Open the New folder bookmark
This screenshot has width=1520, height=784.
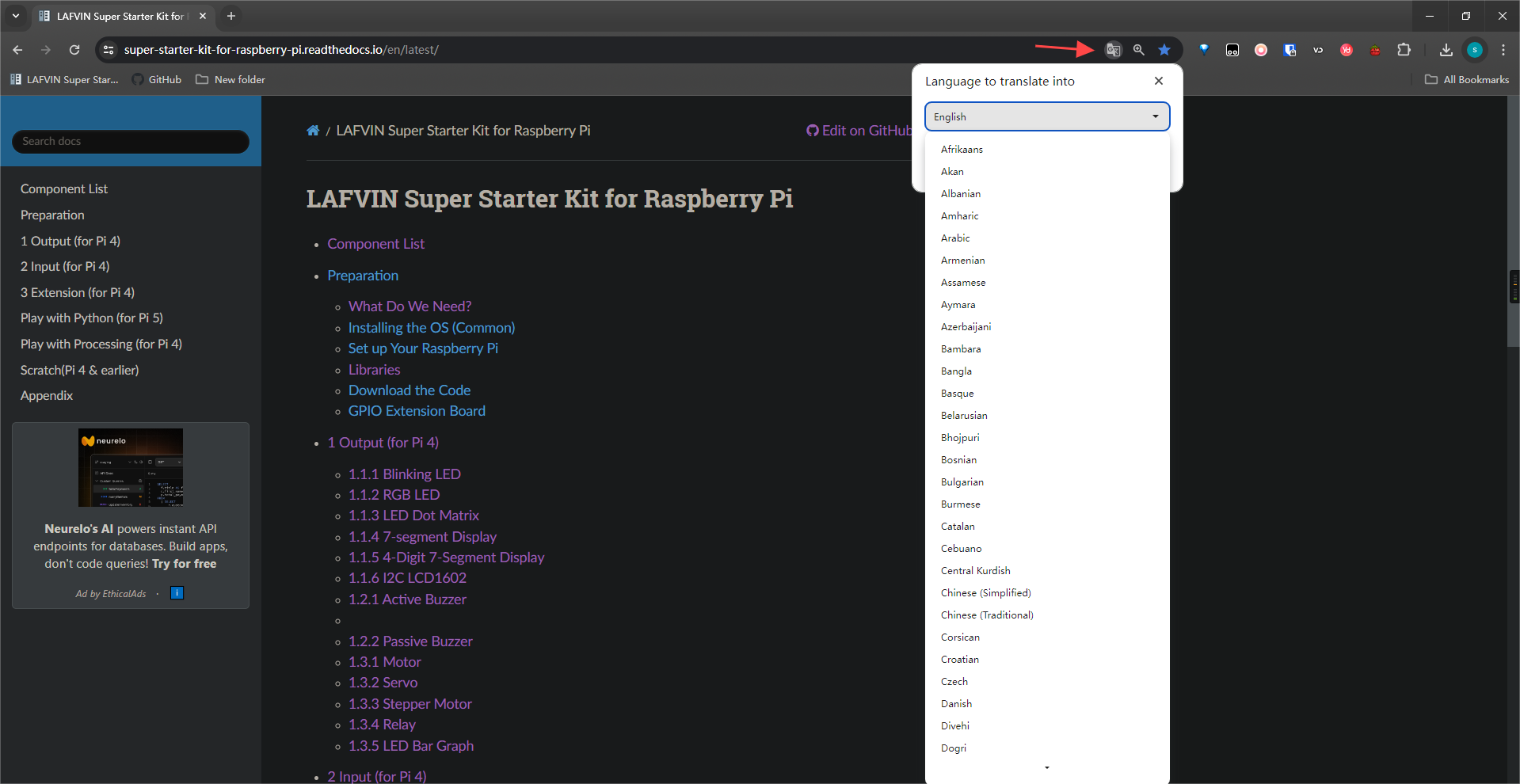pyautogui.click(x=230, y=80)
